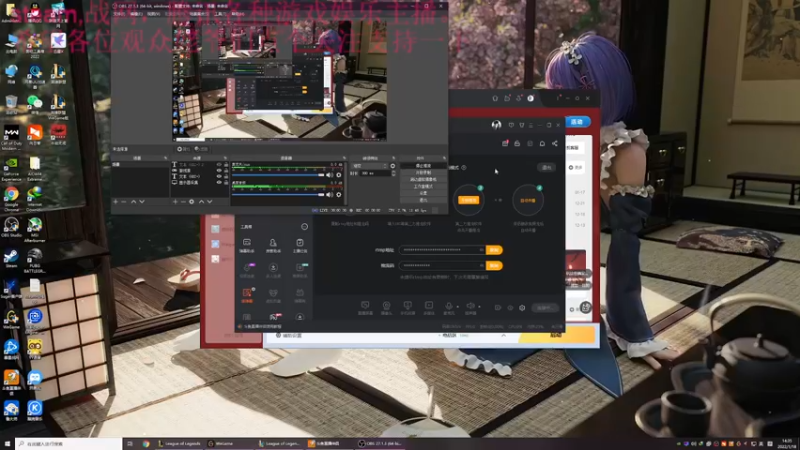800x450 pixels.
Task: Add a new scene with plus icon in OBS scenes dock
Action: pyautogui.click(x=115, y=202)
